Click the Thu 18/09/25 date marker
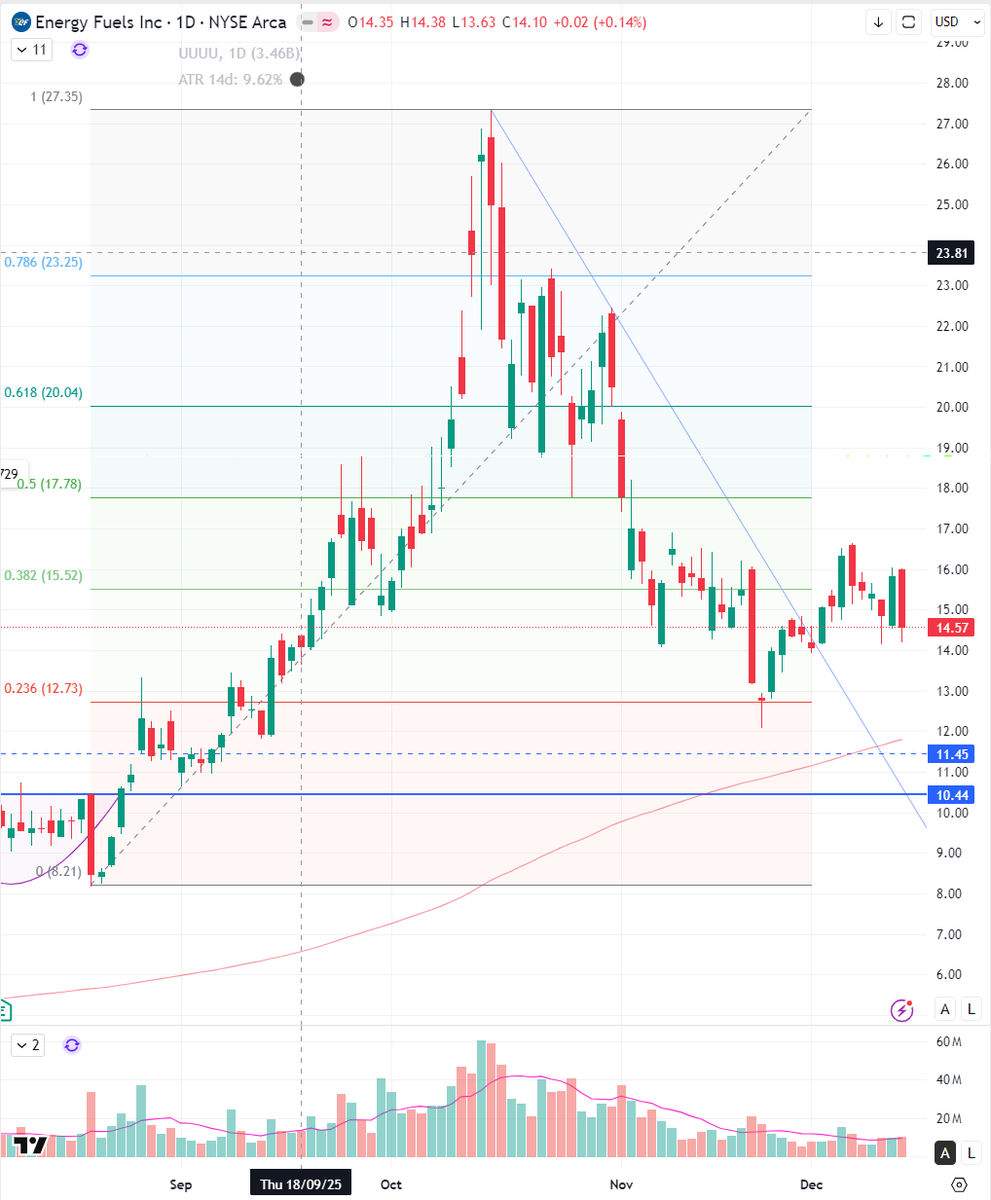The width and height of the screenshot is (991, 1200). point(301,1185)
